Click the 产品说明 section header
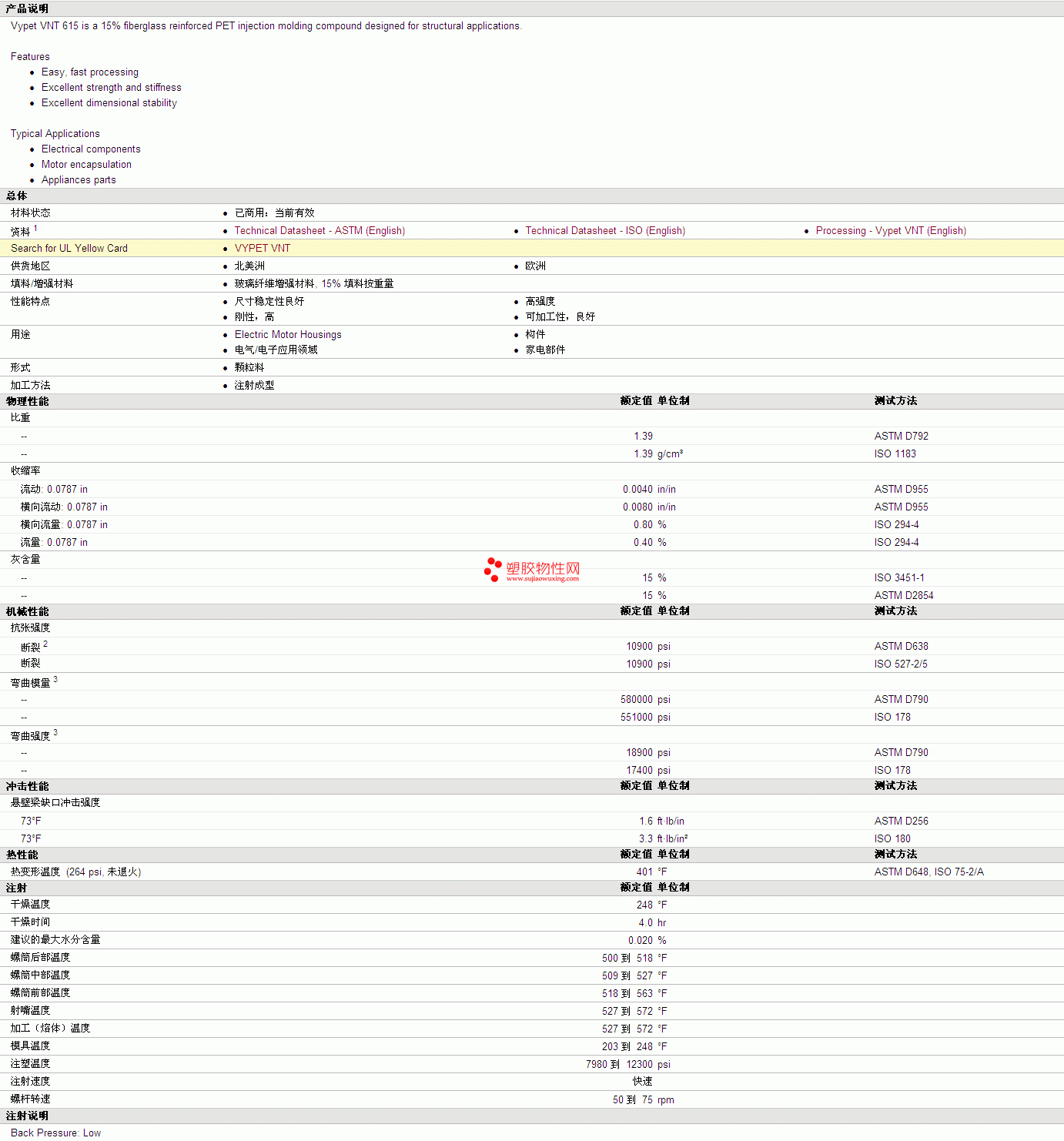 tap(27, 8)
